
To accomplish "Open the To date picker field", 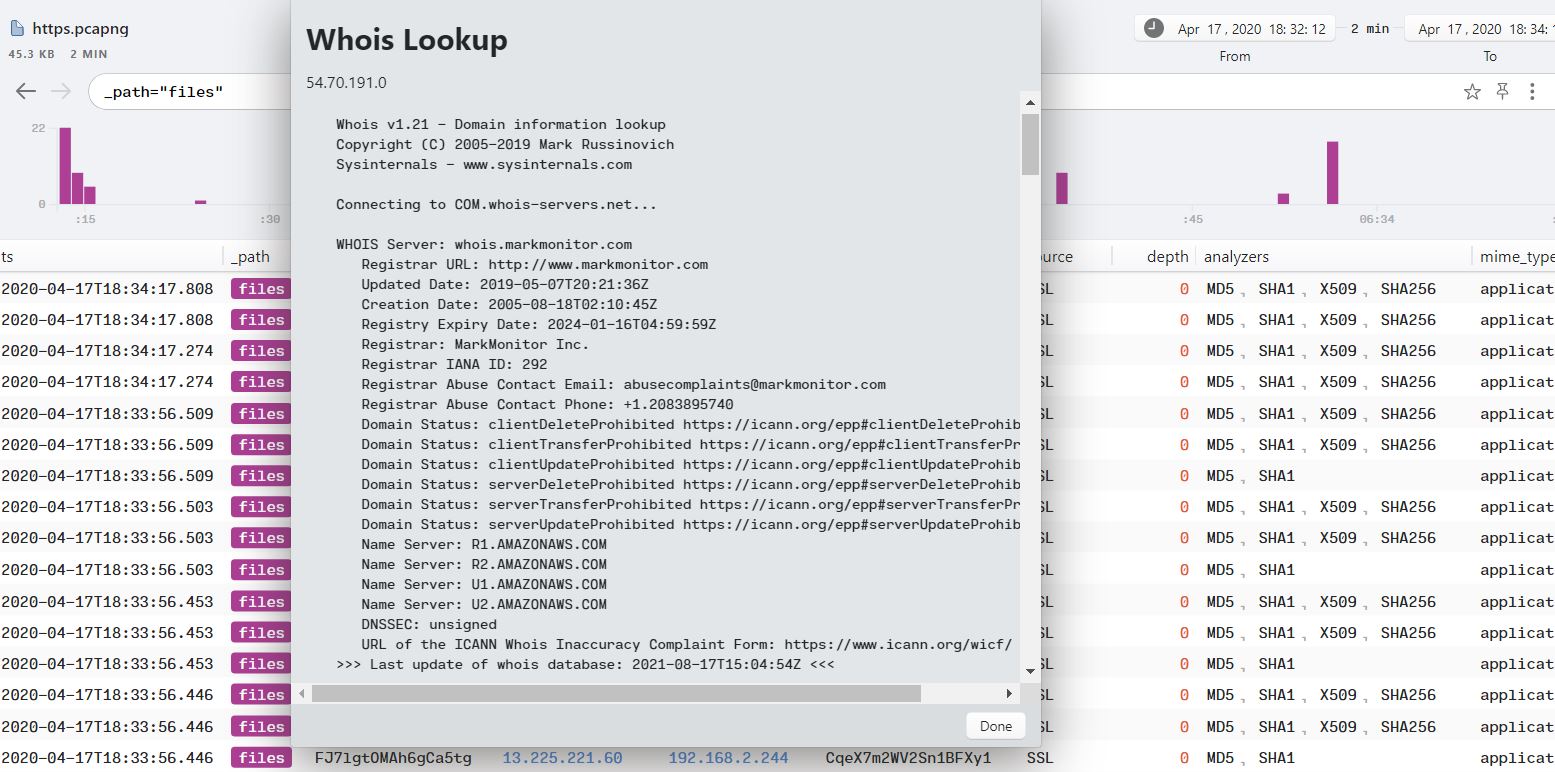I will tap(1481, 29).
